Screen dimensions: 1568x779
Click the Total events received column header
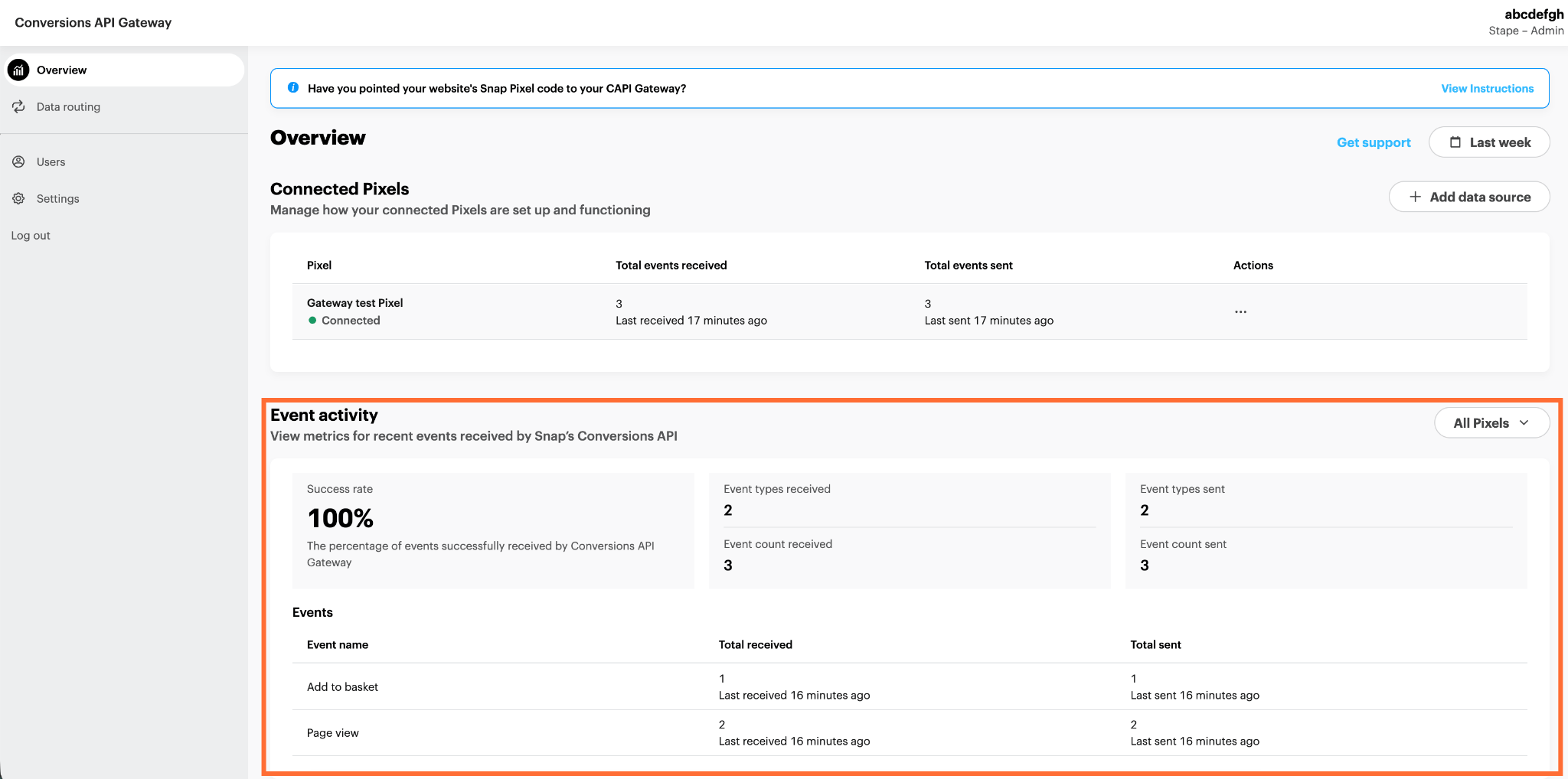pyautogui.click(x=671, y=266)
